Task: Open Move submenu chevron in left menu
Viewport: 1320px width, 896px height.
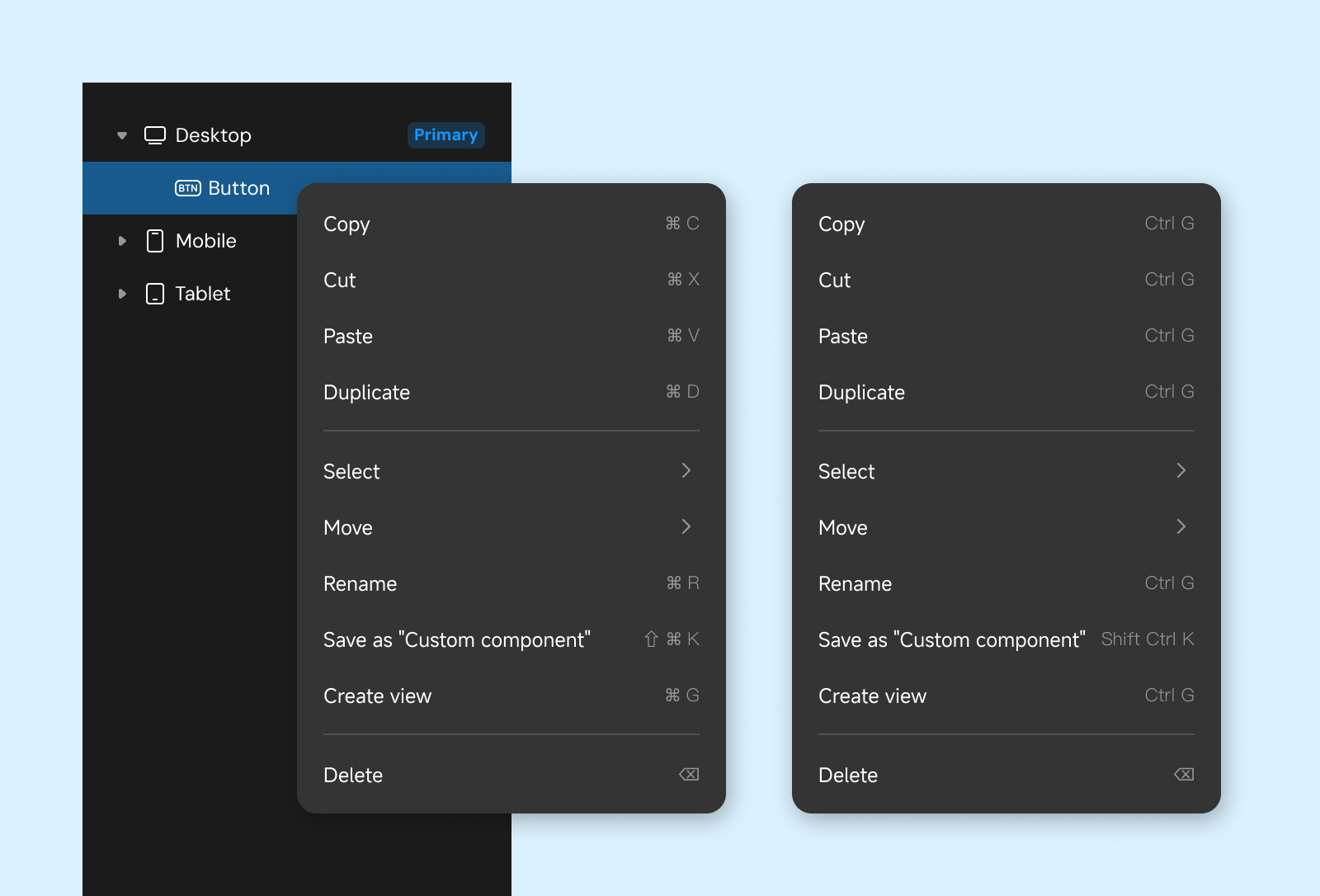Action: point(686,526)
